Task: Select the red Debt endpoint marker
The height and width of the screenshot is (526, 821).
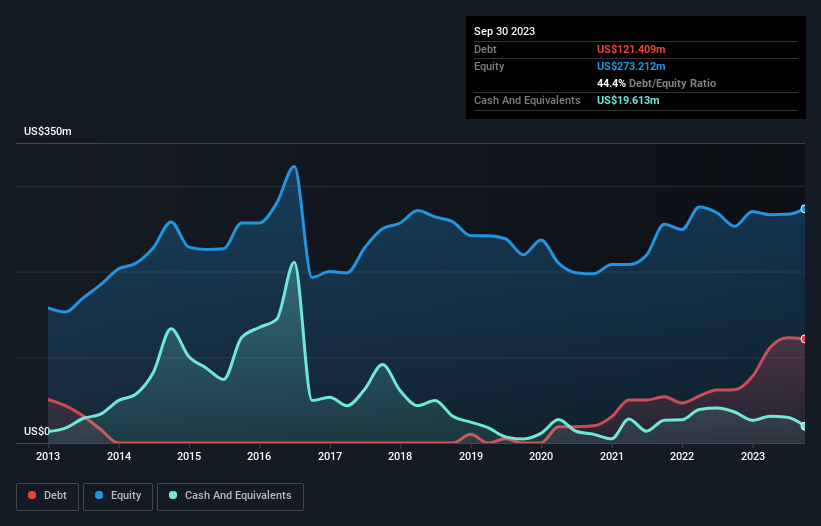Action: tap(804, 339)
